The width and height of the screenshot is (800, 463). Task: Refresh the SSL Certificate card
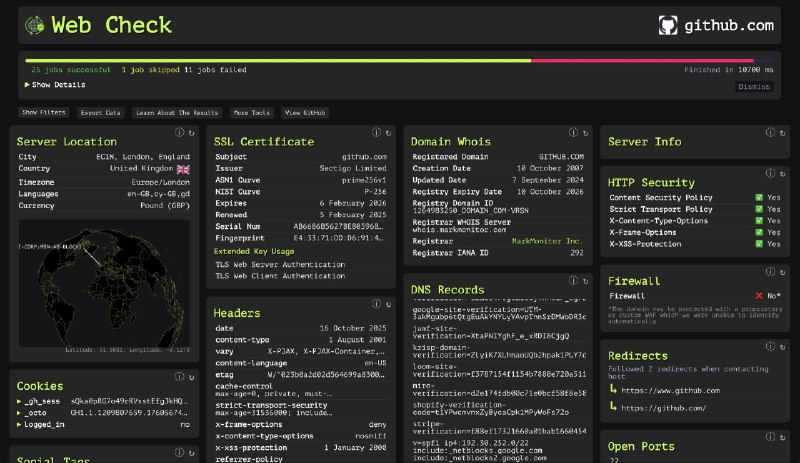[388, 133]
